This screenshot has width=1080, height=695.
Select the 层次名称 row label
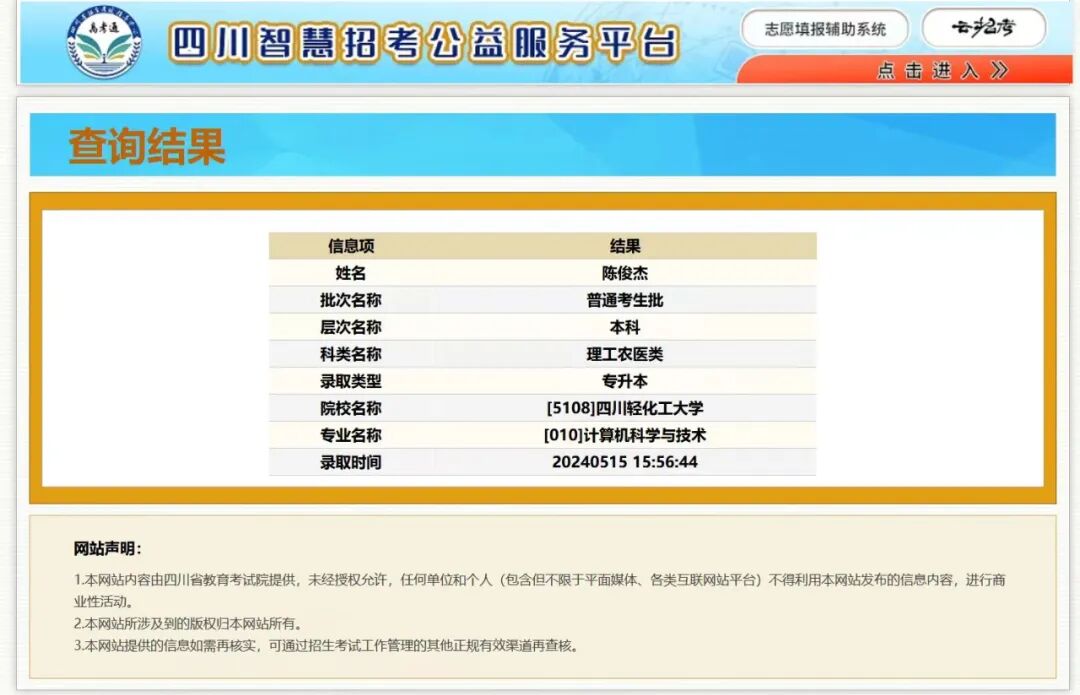pos(351,327)
